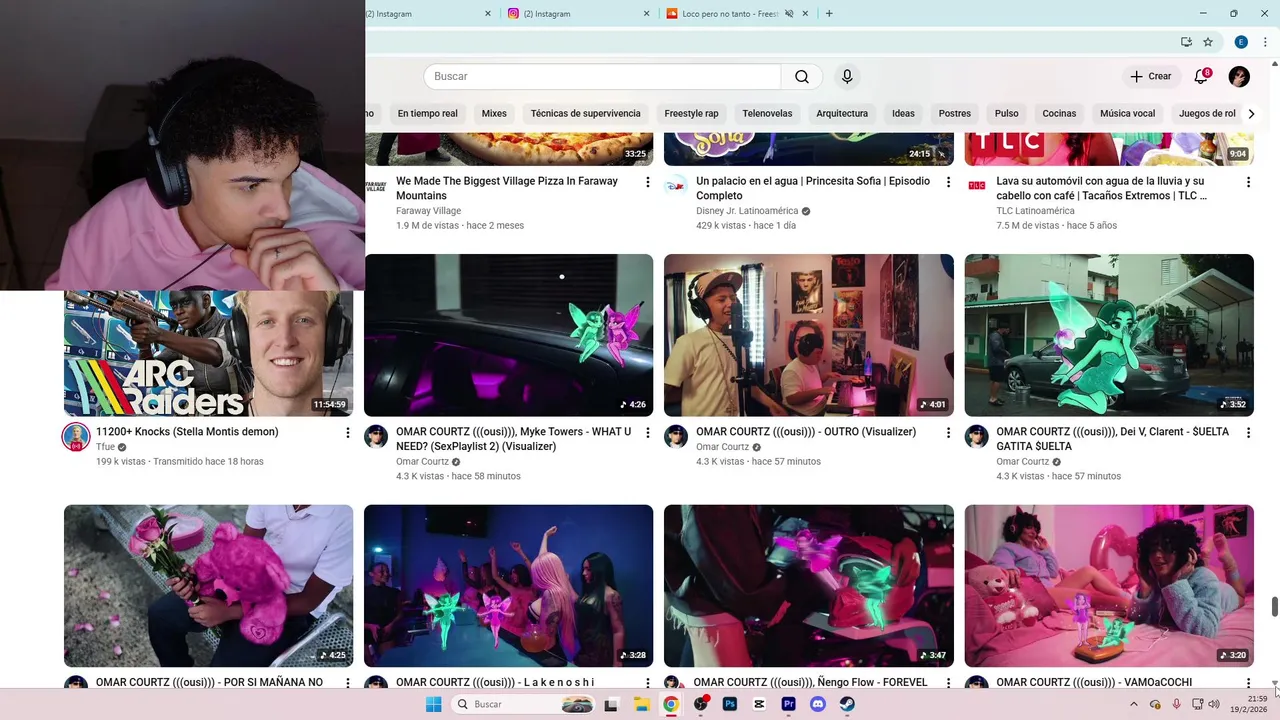The image size is (1280, 720).
Task: Select the Juegos de rol chip
Action: pyautogui.click(x=1207, y=114)
